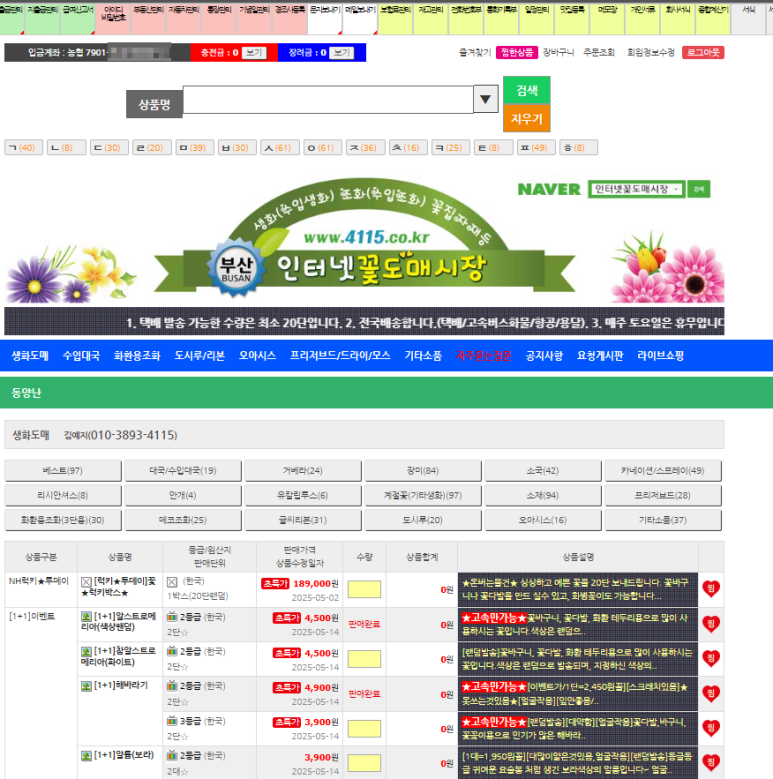The image size is (773, 779).
Task: Open the product photo icon beside [1+1]왕알스트로메리아(화이트)
Action: click(x=86, y=651)
